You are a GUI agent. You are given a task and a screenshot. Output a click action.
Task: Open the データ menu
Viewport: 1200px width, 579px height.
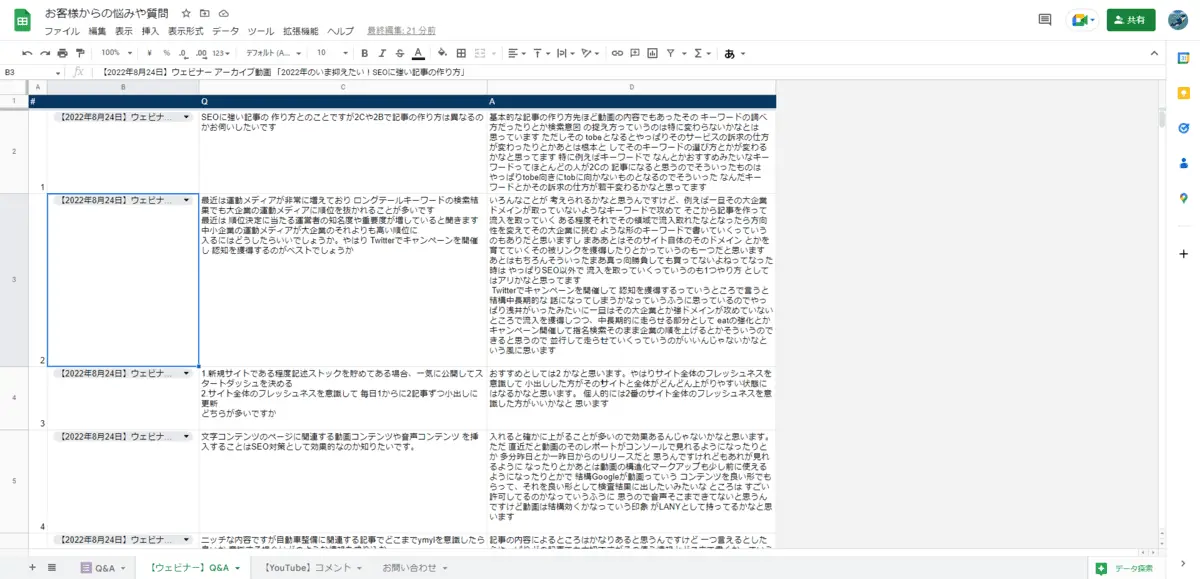(225, 32)
